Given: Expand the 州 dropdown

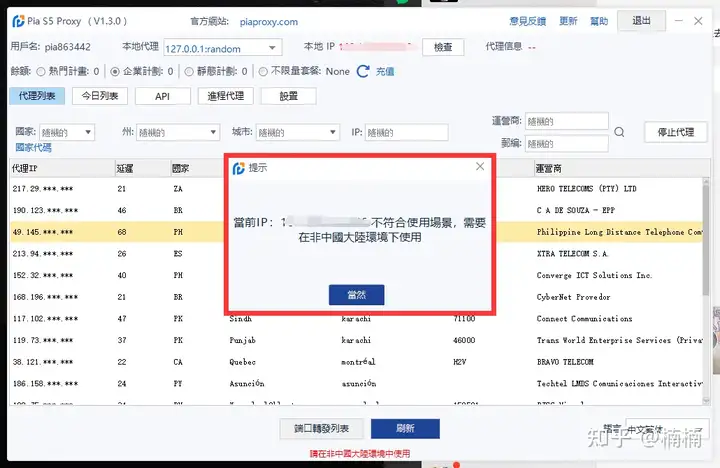Looking at the screenshot, I should pos(178,133).
